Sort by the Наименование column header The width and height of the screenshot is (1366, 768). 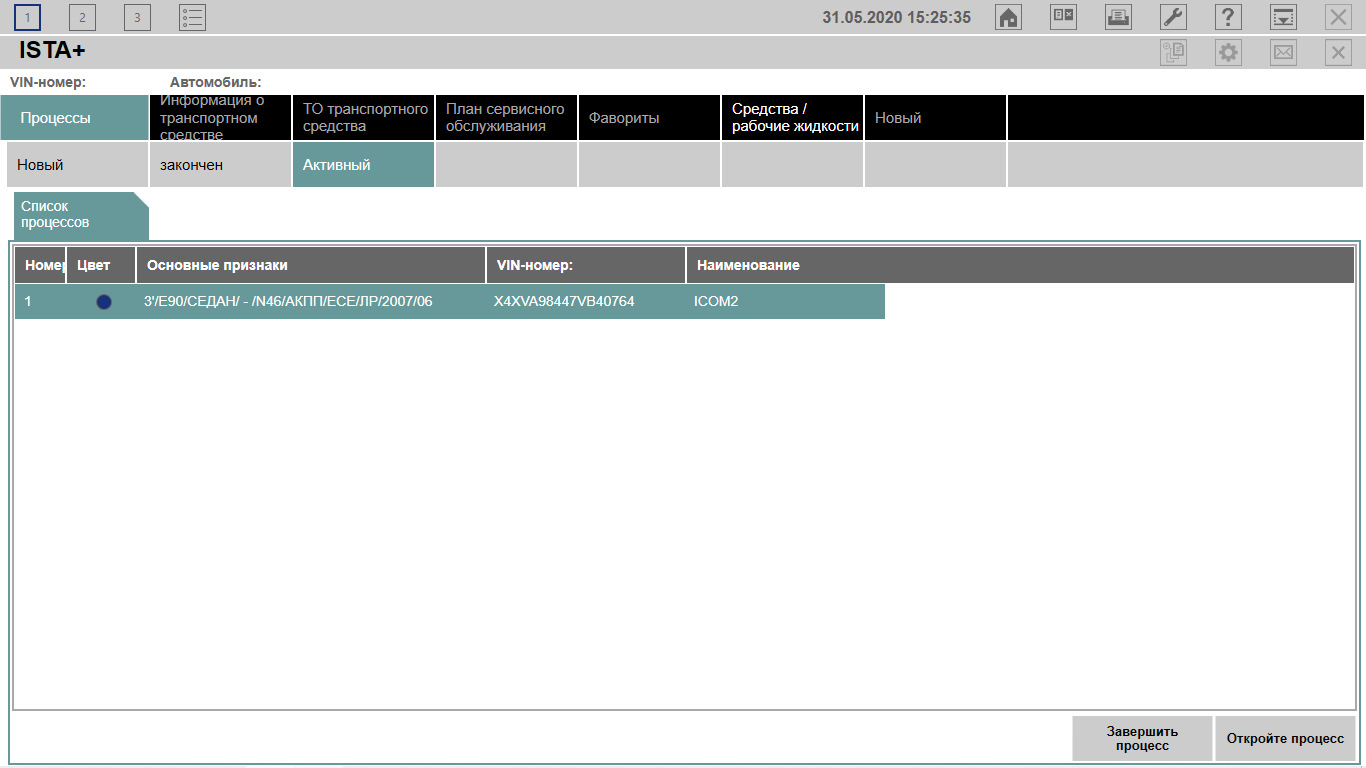coord(1020,265)
